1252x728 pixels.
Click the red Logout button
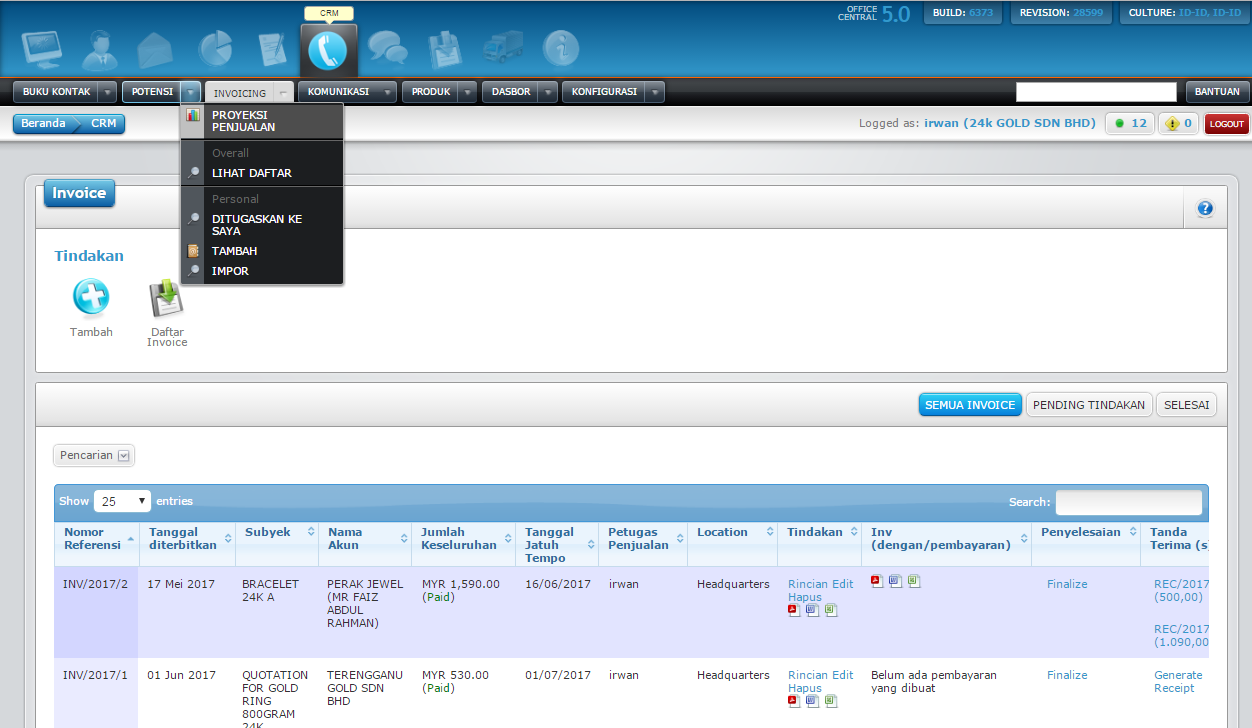(1226, 124)
